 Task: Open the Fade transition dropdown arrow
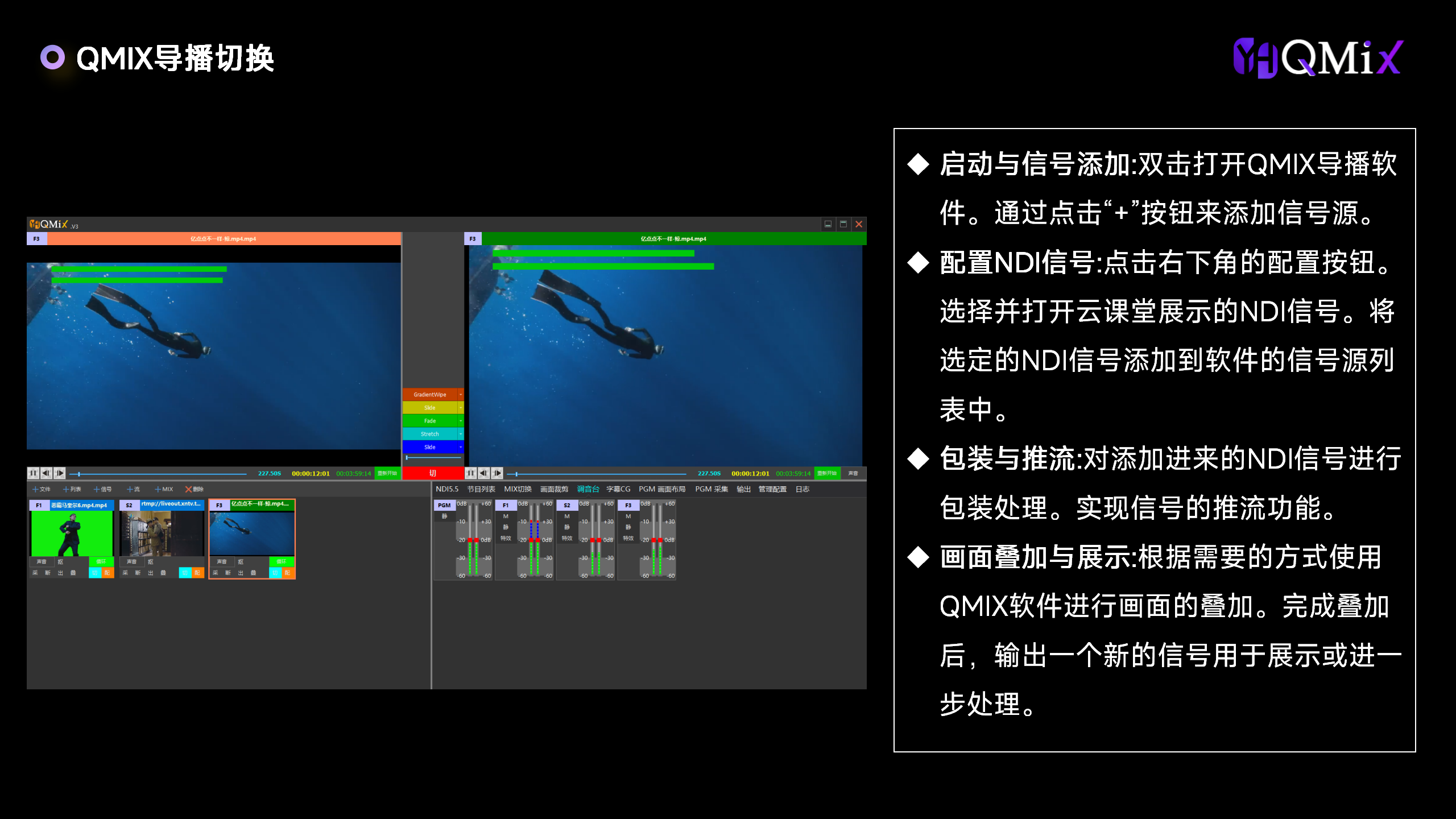coord(461,421)
